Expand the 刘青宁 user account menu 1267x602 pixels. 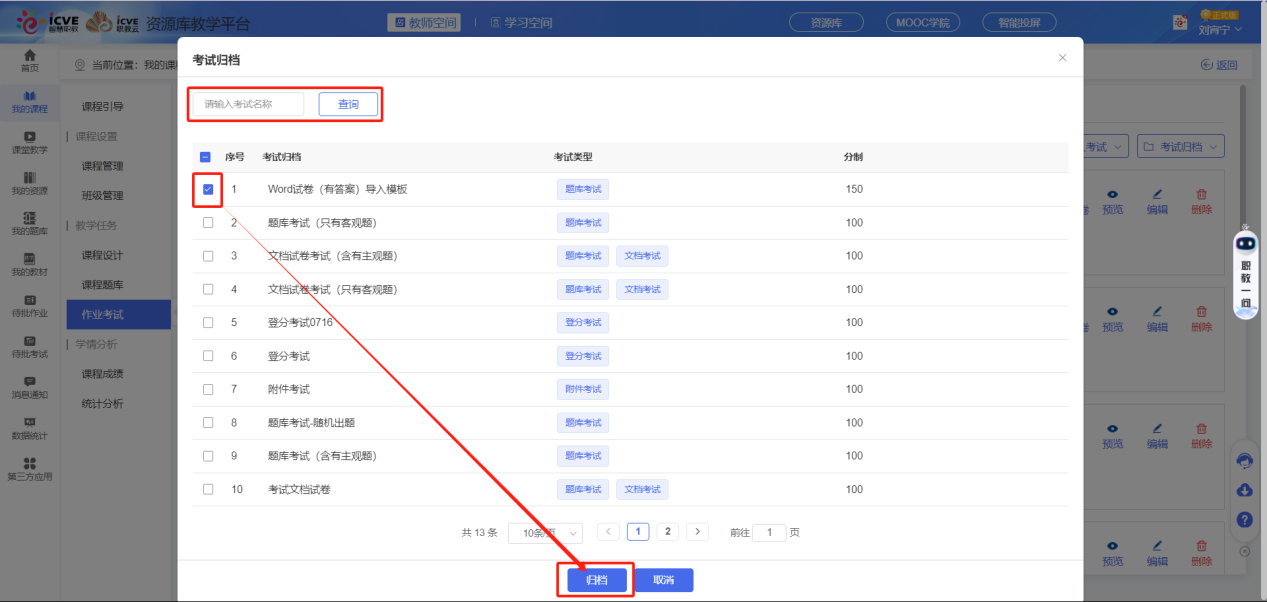pos(1220,29)
